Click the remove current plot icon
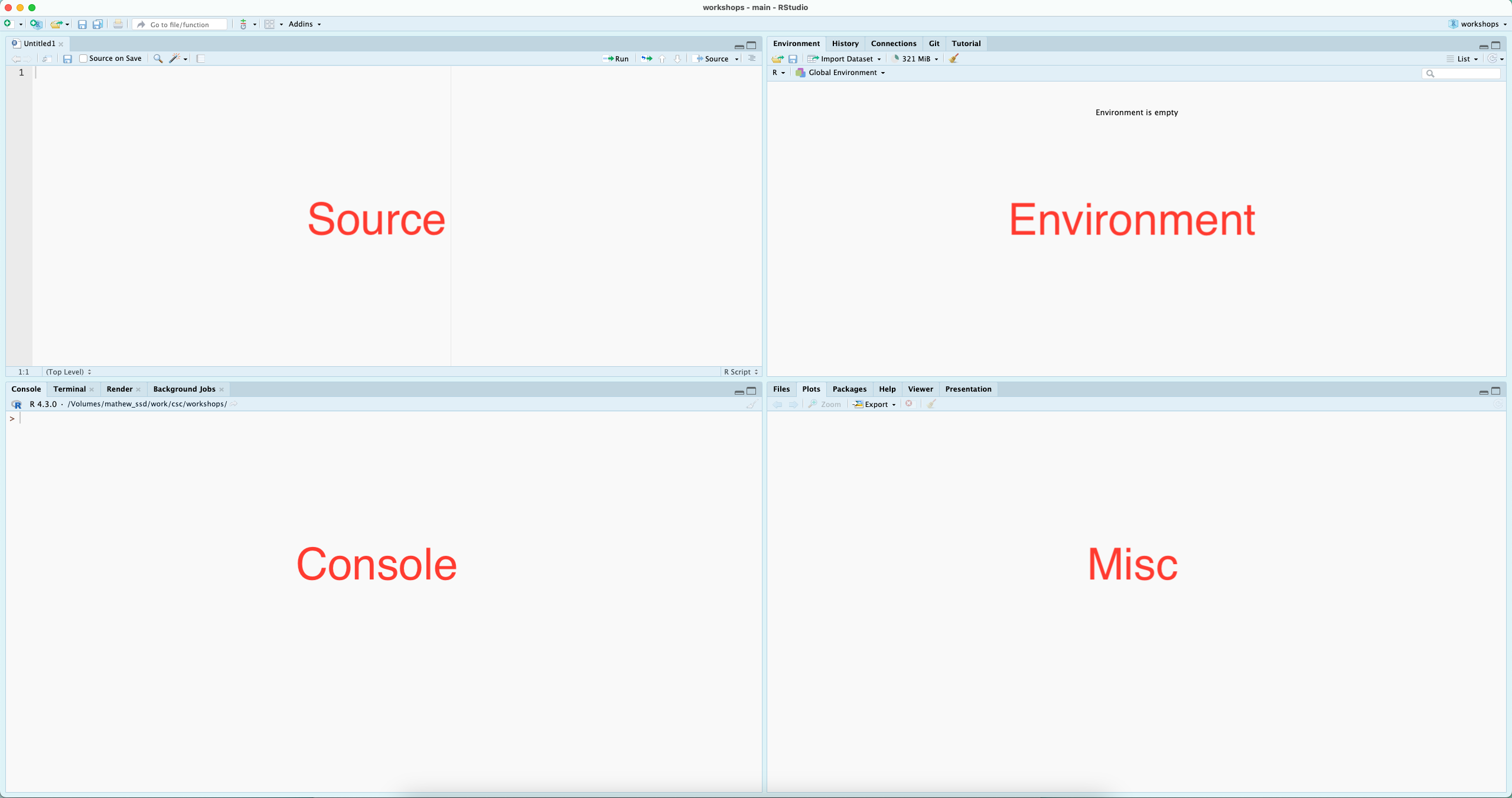 909,404
